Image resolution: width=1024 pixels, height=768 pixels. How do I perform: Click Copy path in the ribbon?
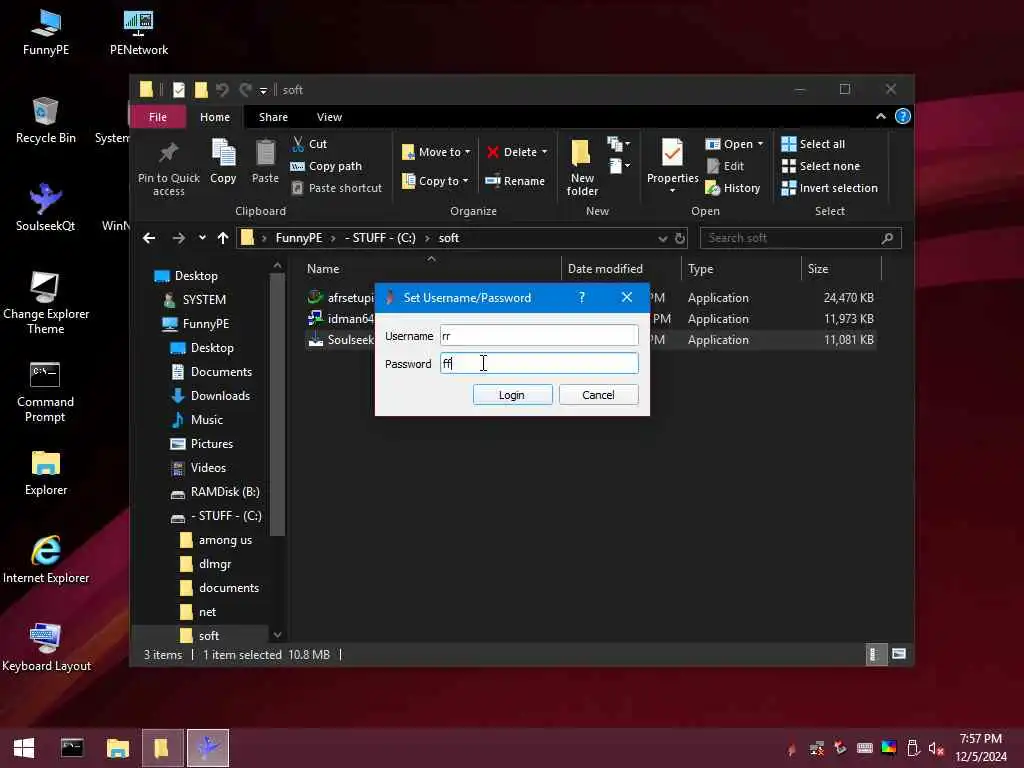pos(326,166)
